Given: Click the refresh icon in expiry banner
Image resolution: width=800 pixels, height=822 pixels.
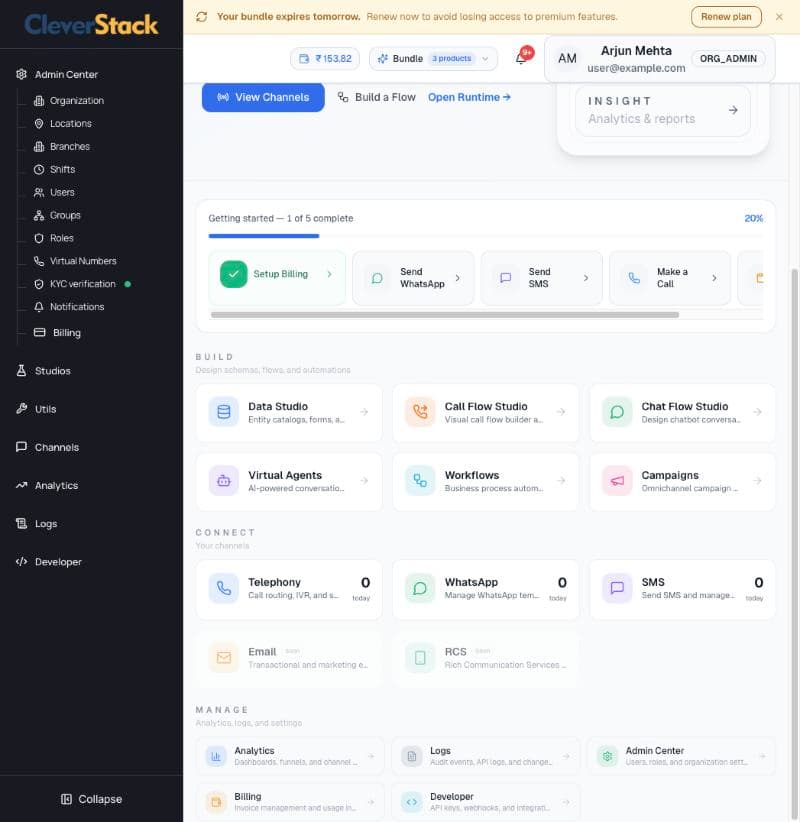Looking at the screenshot, I should point(202,17).
